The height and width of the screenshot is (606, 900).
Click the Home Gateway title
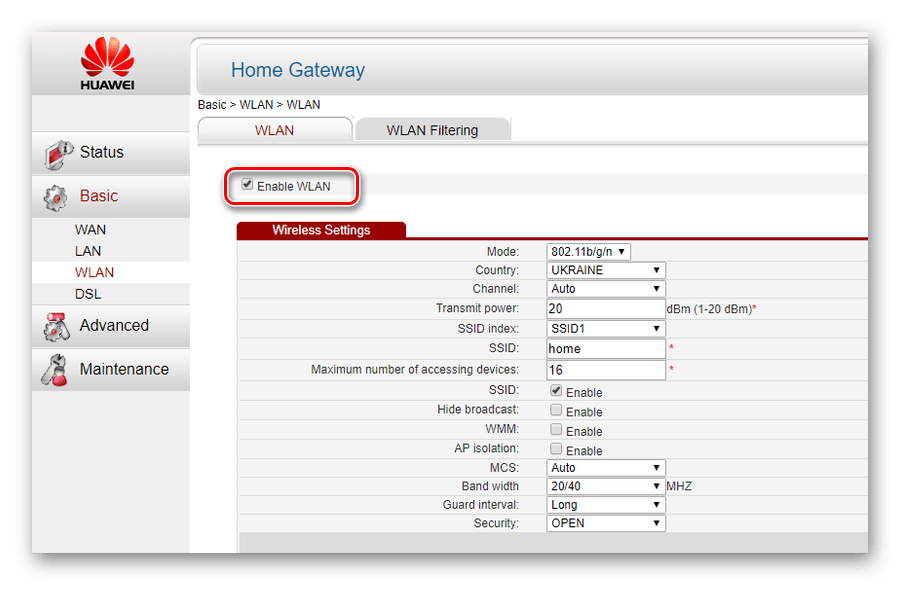[x=298, y=70]
